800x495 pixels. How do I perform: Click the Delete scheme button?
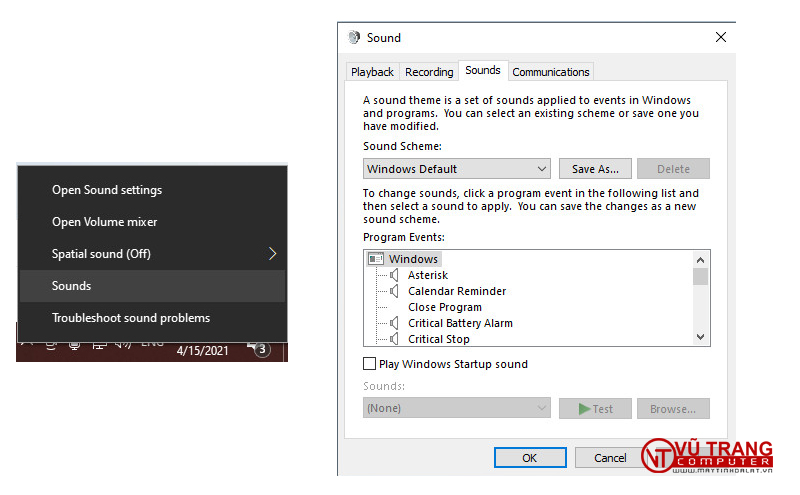tap(673, 169)
